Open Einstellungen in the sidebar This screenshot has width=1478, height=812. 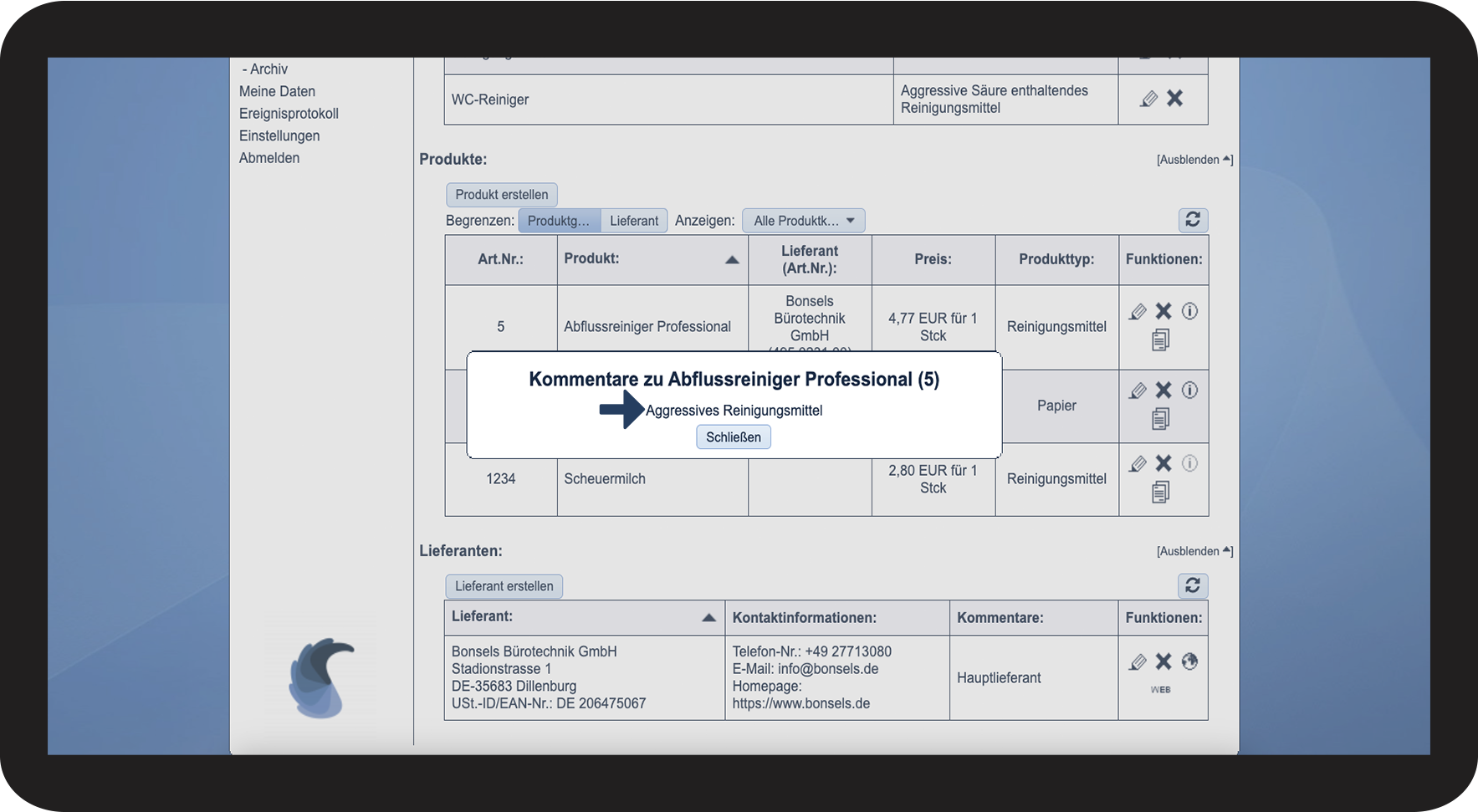pos(279,135)
